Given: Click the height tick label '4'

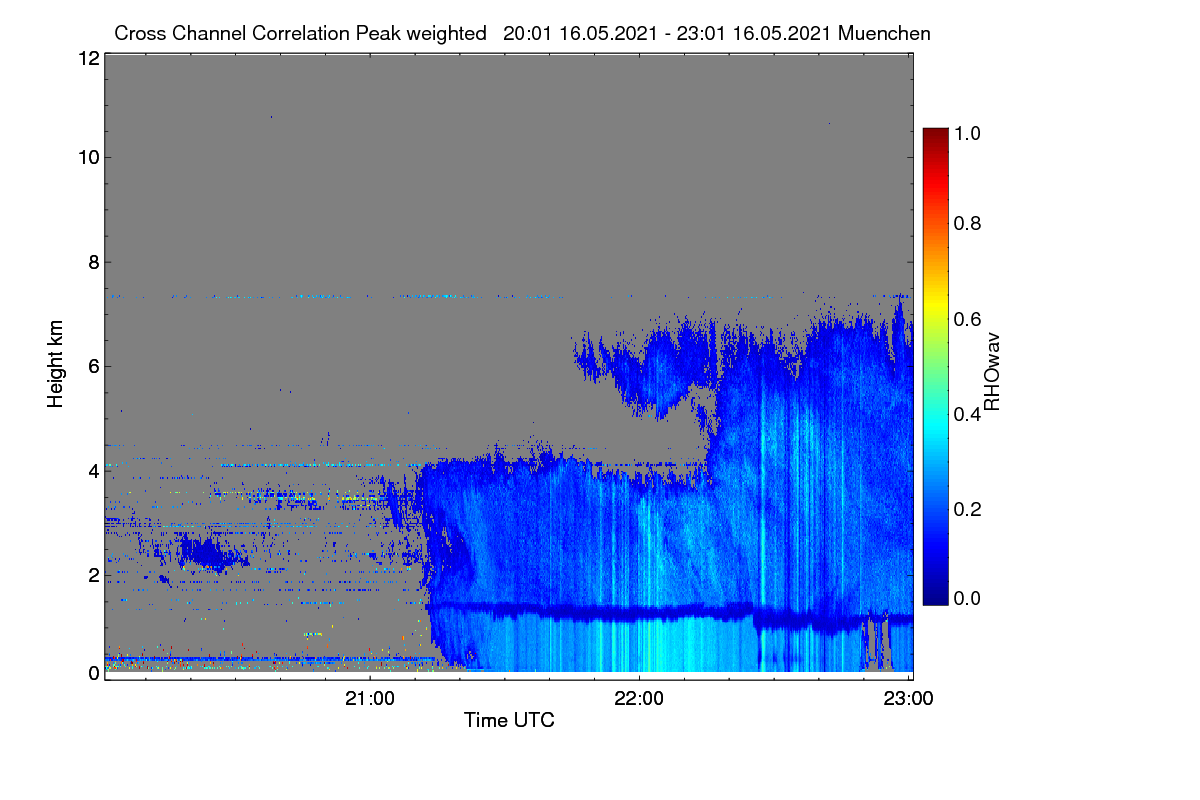Looking at the screenshot, I should [92, 470].
